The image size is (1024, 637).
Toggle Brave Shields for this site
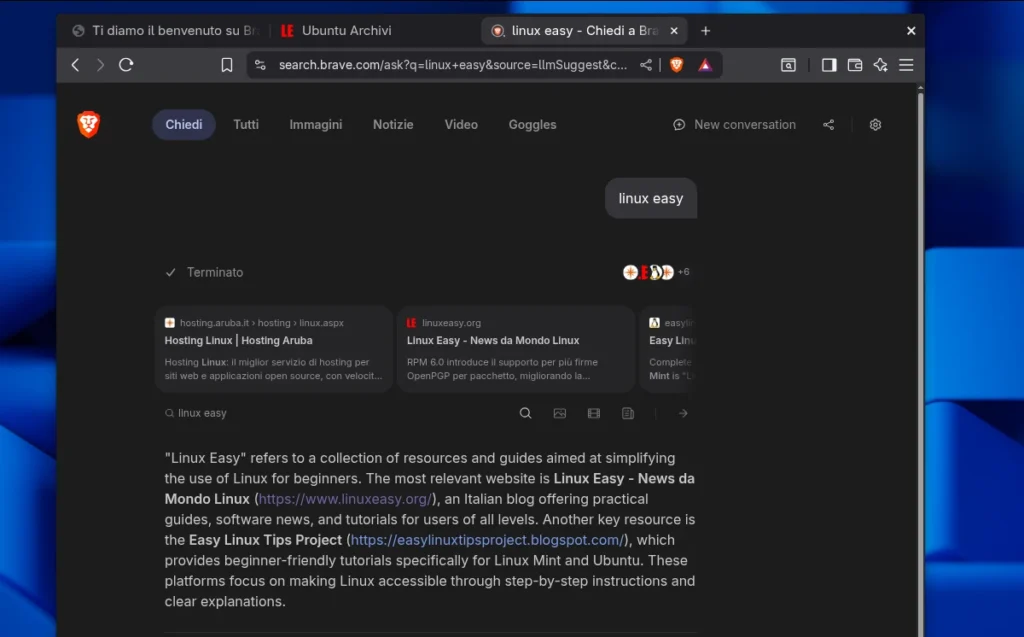click(676, 64)
